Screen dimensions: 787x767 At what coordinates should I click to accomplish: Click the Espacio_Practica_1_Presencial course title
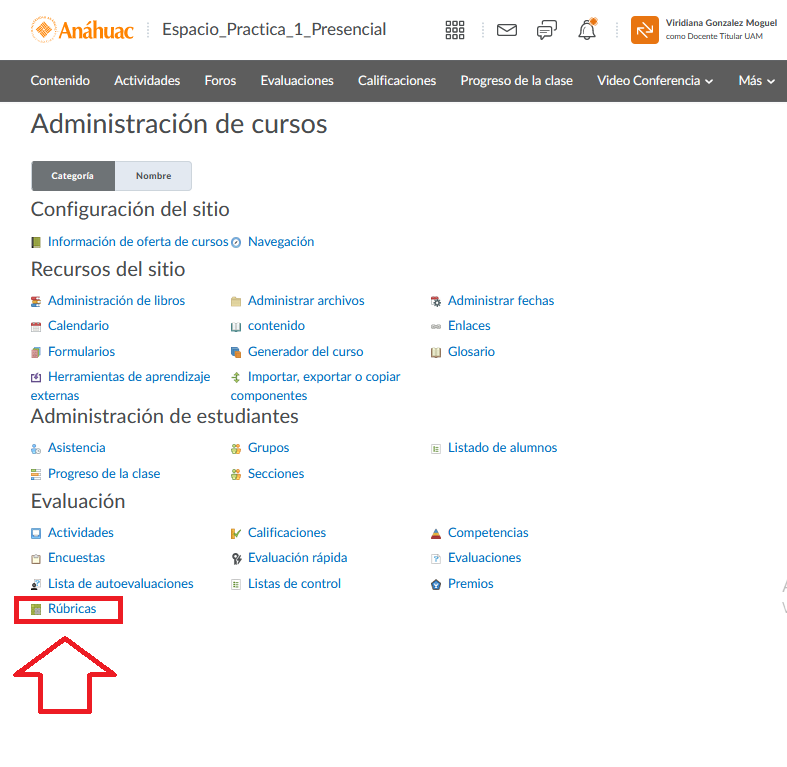274,30
